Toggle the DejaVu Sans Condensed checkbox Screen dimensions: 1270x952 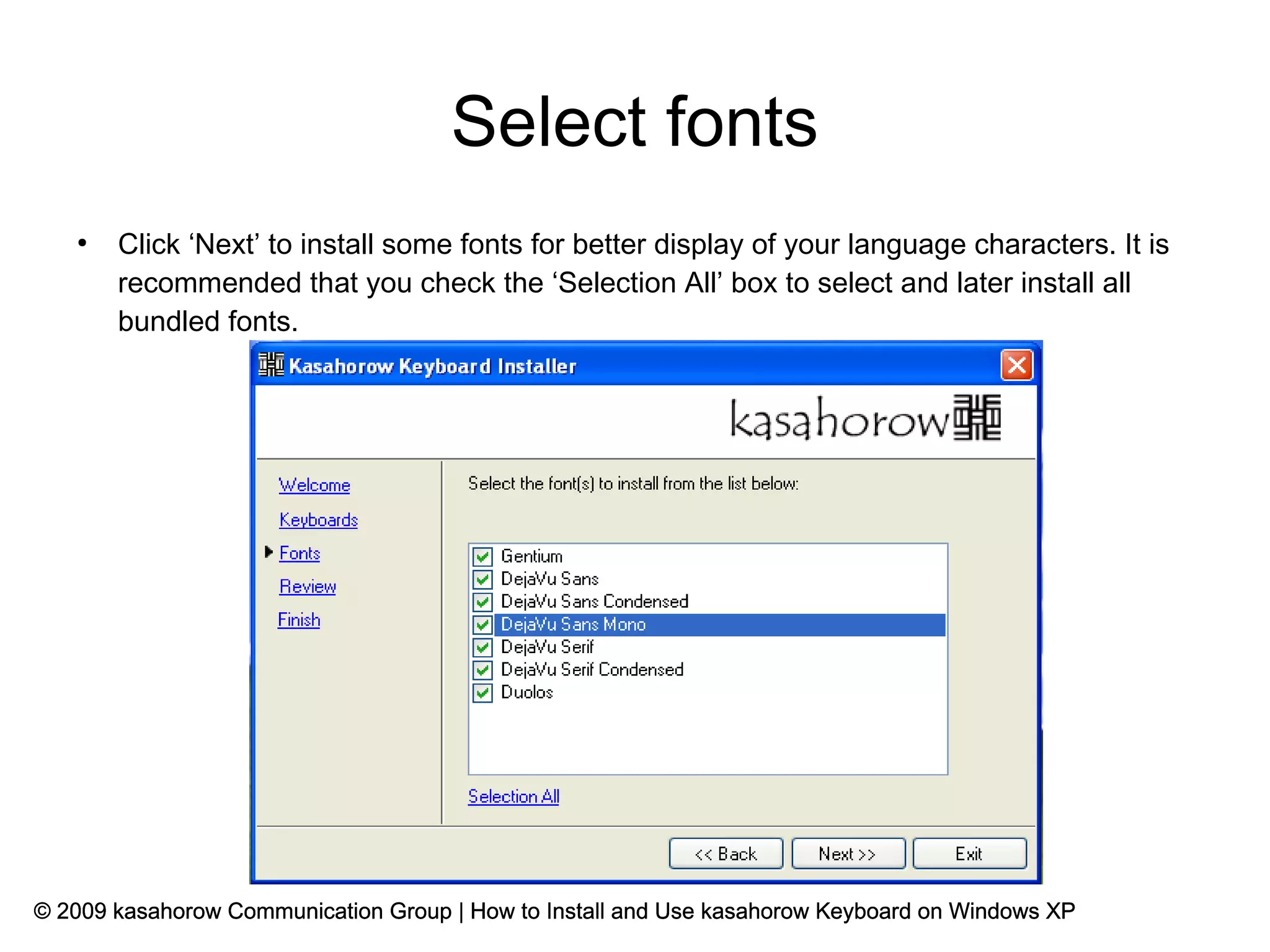click(x=482, y=602)
